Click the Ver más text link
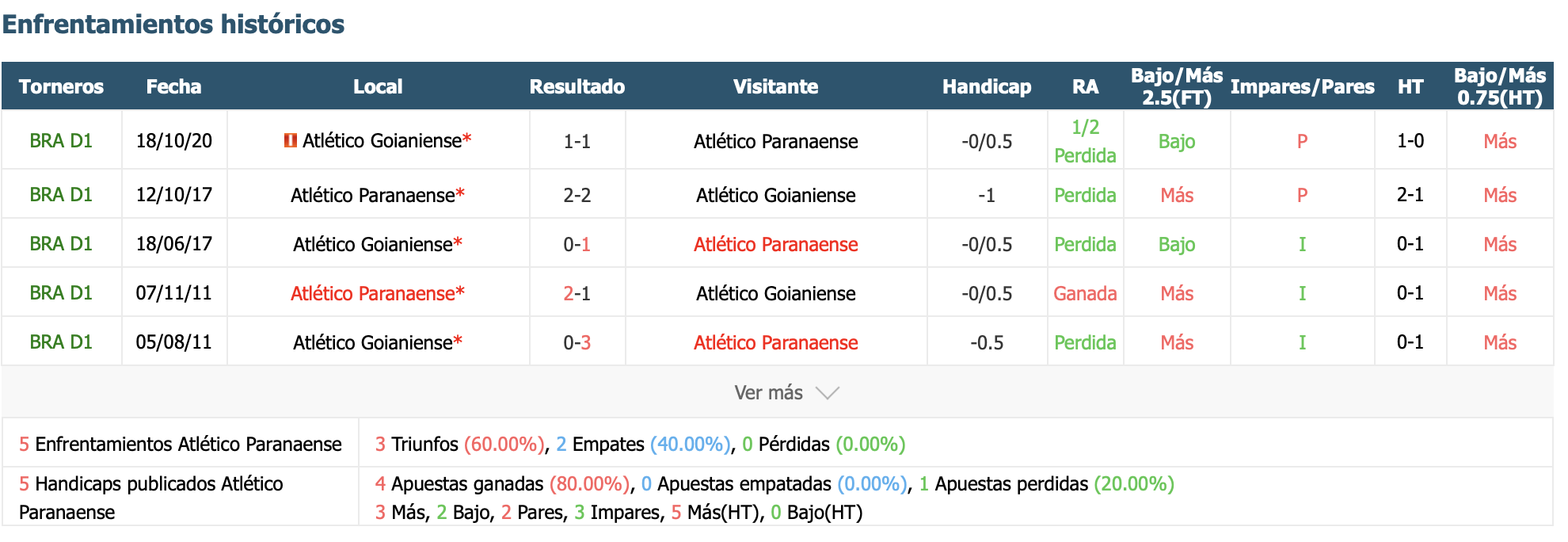This screenshot has height=542, width=1568. pyautogui.click(x=768, y=392)
